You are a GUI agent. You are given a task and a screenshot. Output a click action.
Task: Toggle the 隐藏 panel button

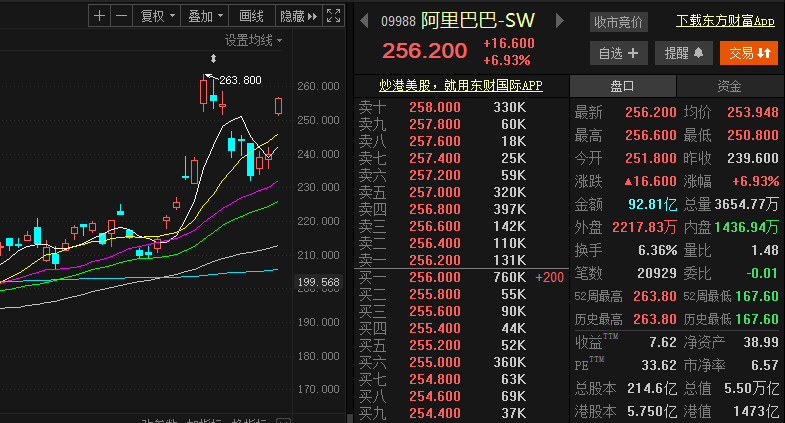(x=298, y=16)
